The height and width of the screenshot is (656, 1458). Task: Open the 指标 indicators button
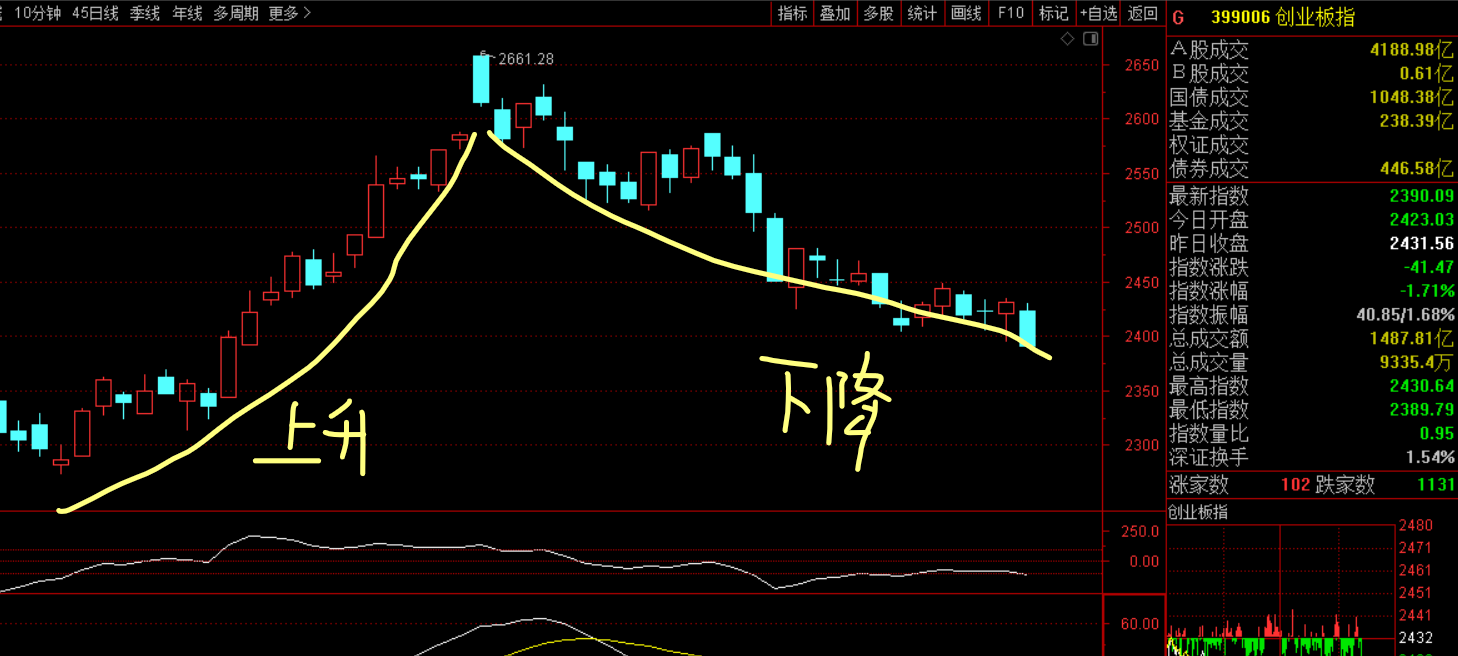(793, 13)
